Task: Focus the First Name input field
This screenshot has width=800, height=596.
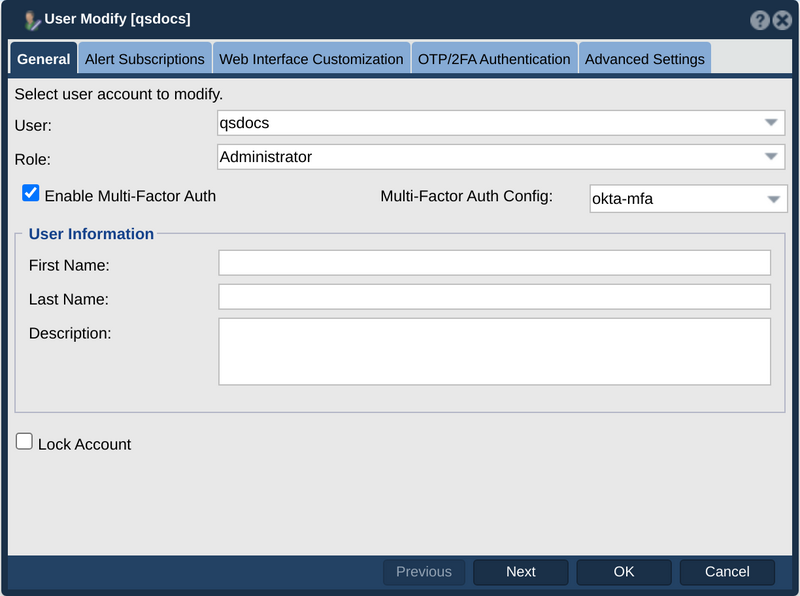Action: (494, 263)
